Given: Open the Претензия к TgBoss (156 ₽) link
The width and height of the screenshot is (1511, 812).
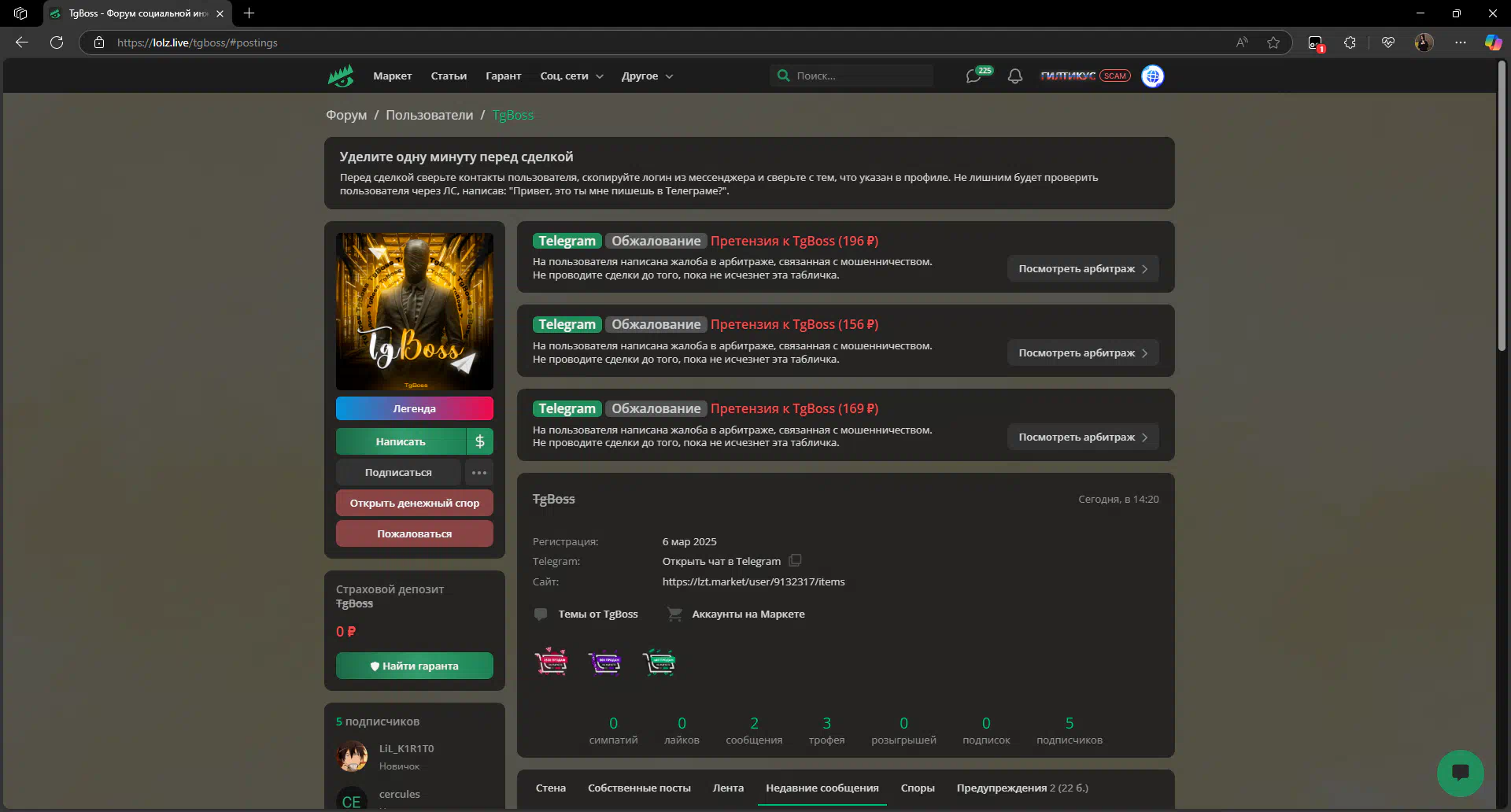Looking at the screenshot, I should (794, 324).
